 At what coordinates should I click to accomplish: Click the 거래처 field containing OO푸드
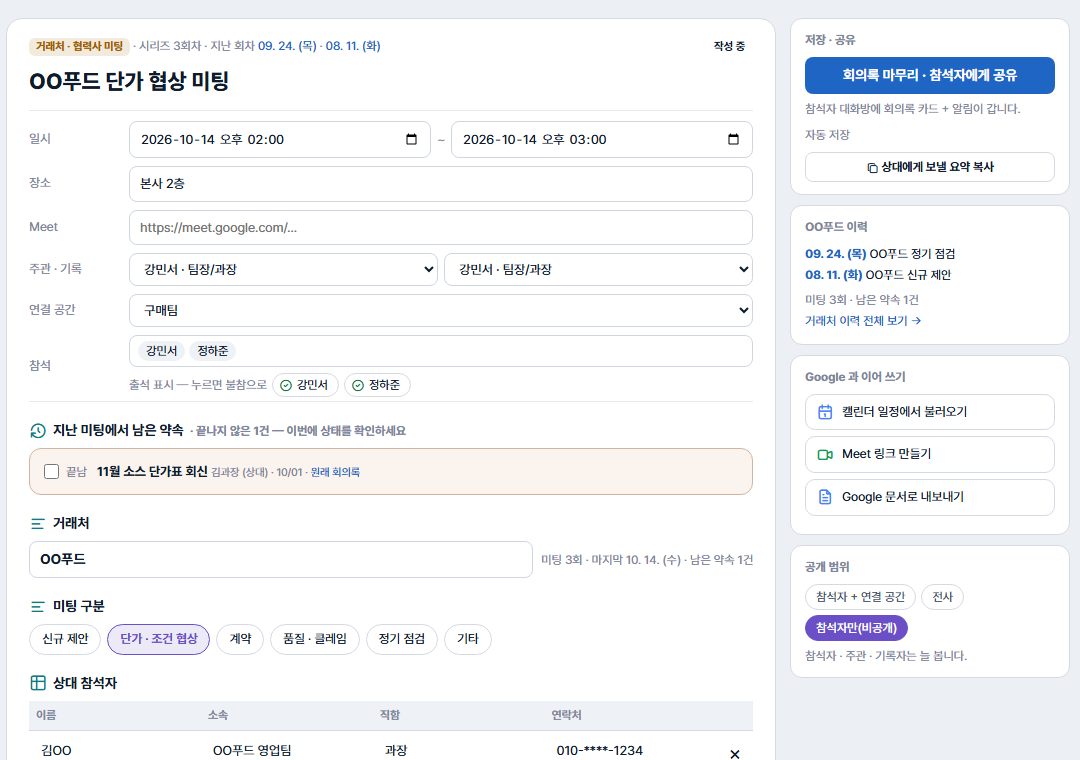coord(280,559)
